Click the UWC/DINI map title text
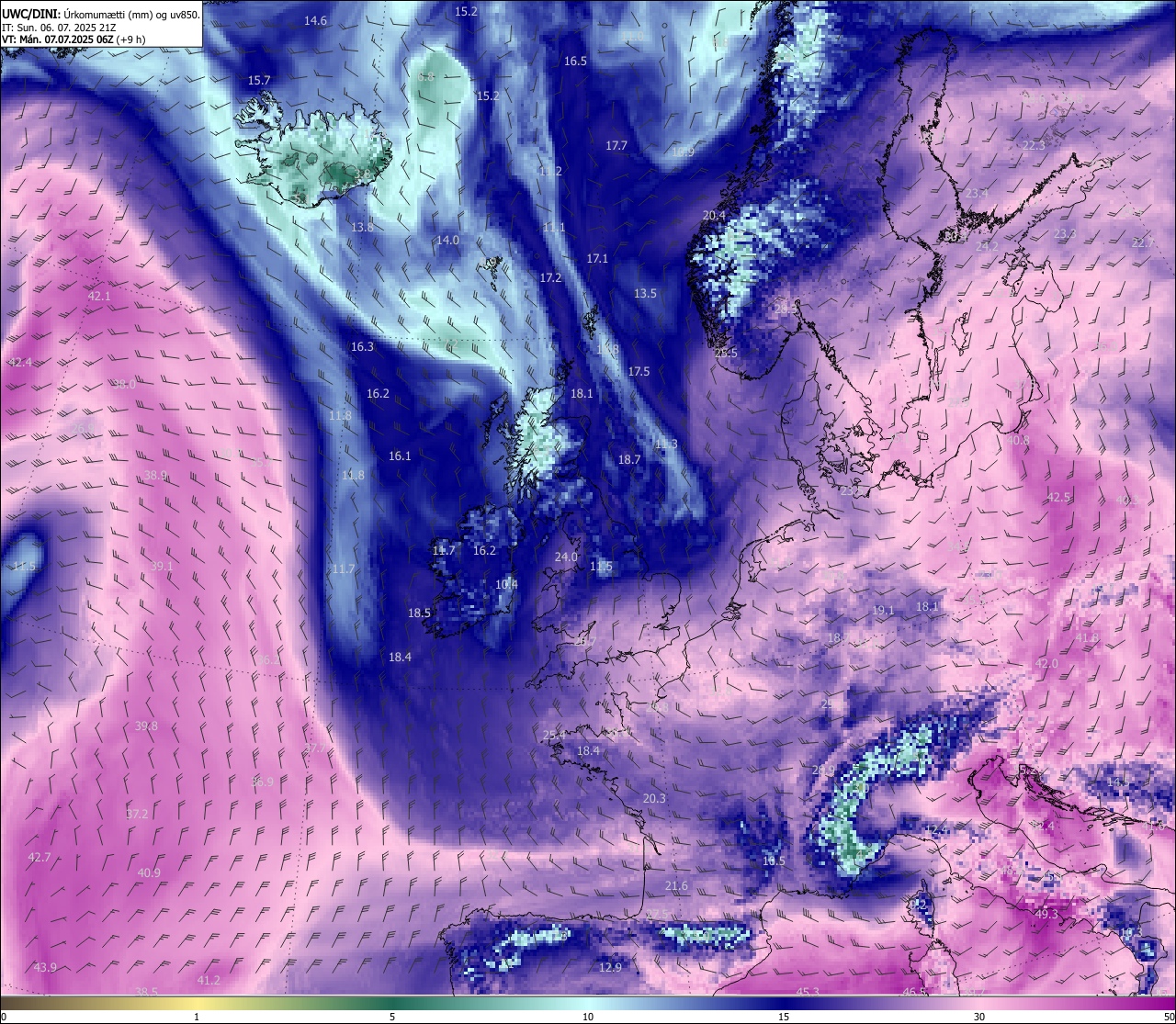Viewport: 1176px width, 1024px height. click(x=101, y=14)
